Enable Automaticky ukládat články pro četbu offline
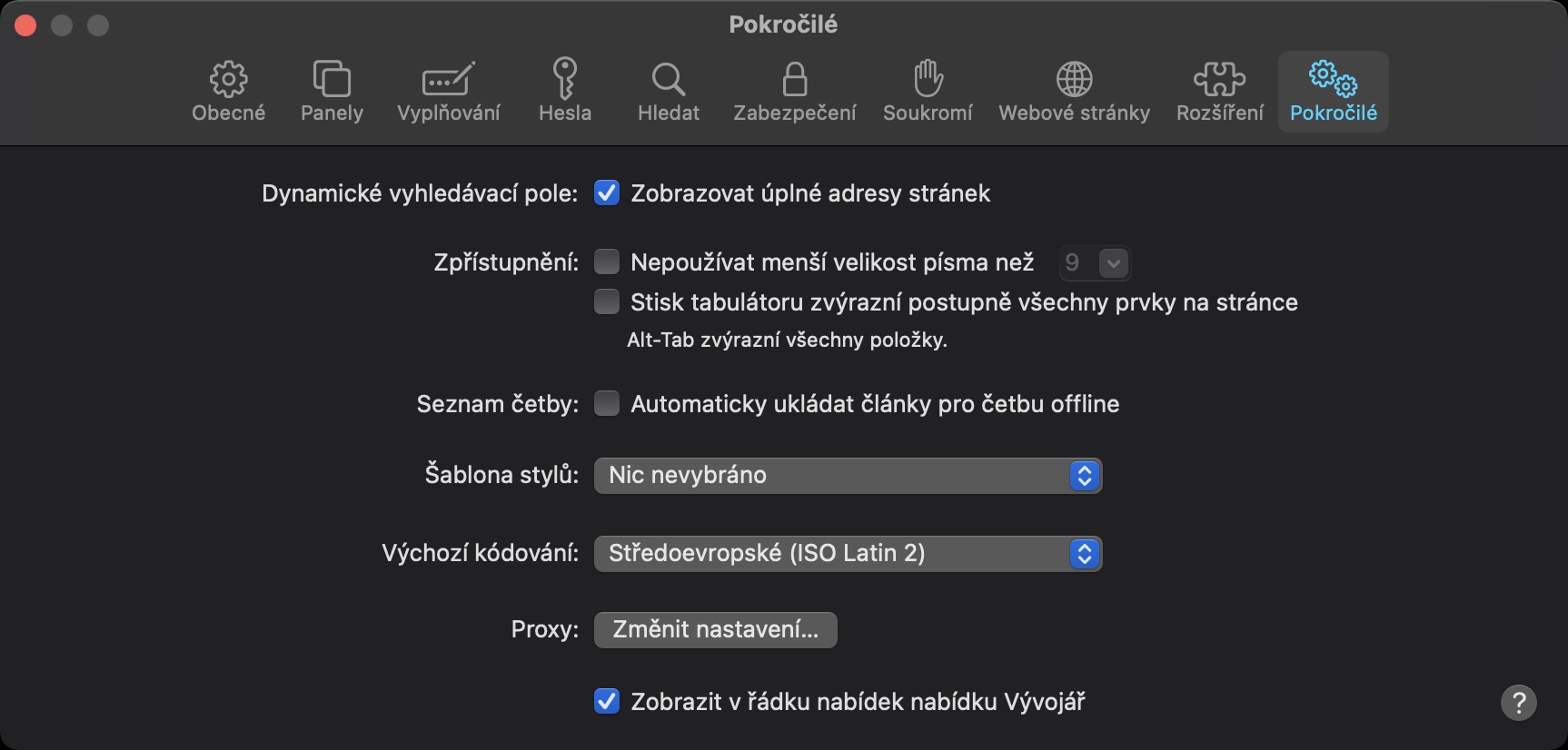Screen dimensions: 1568x750 pos(607,403)
